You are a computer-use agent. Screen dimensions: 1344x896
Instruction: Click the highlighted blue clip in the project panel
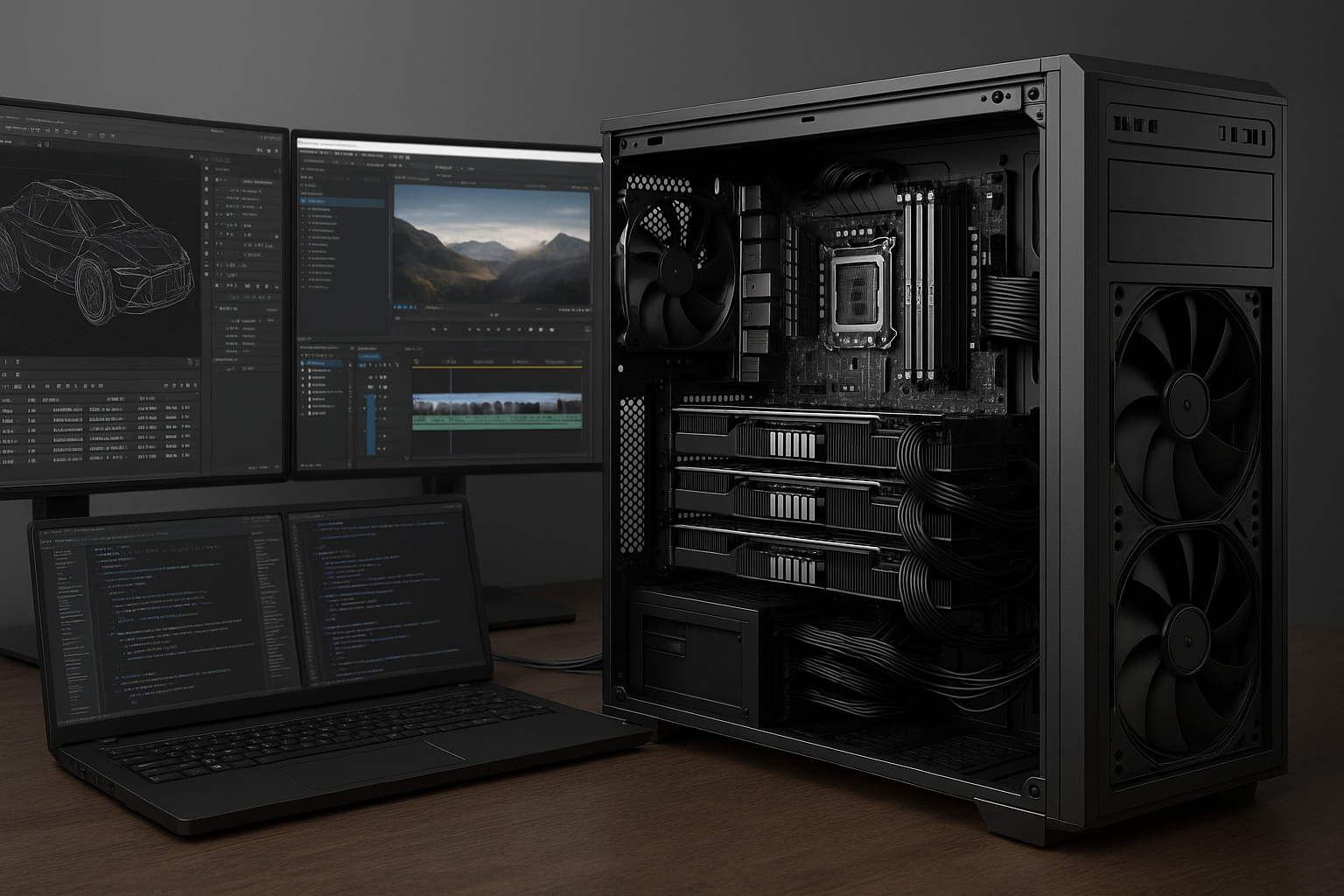[x=342, y=201]
